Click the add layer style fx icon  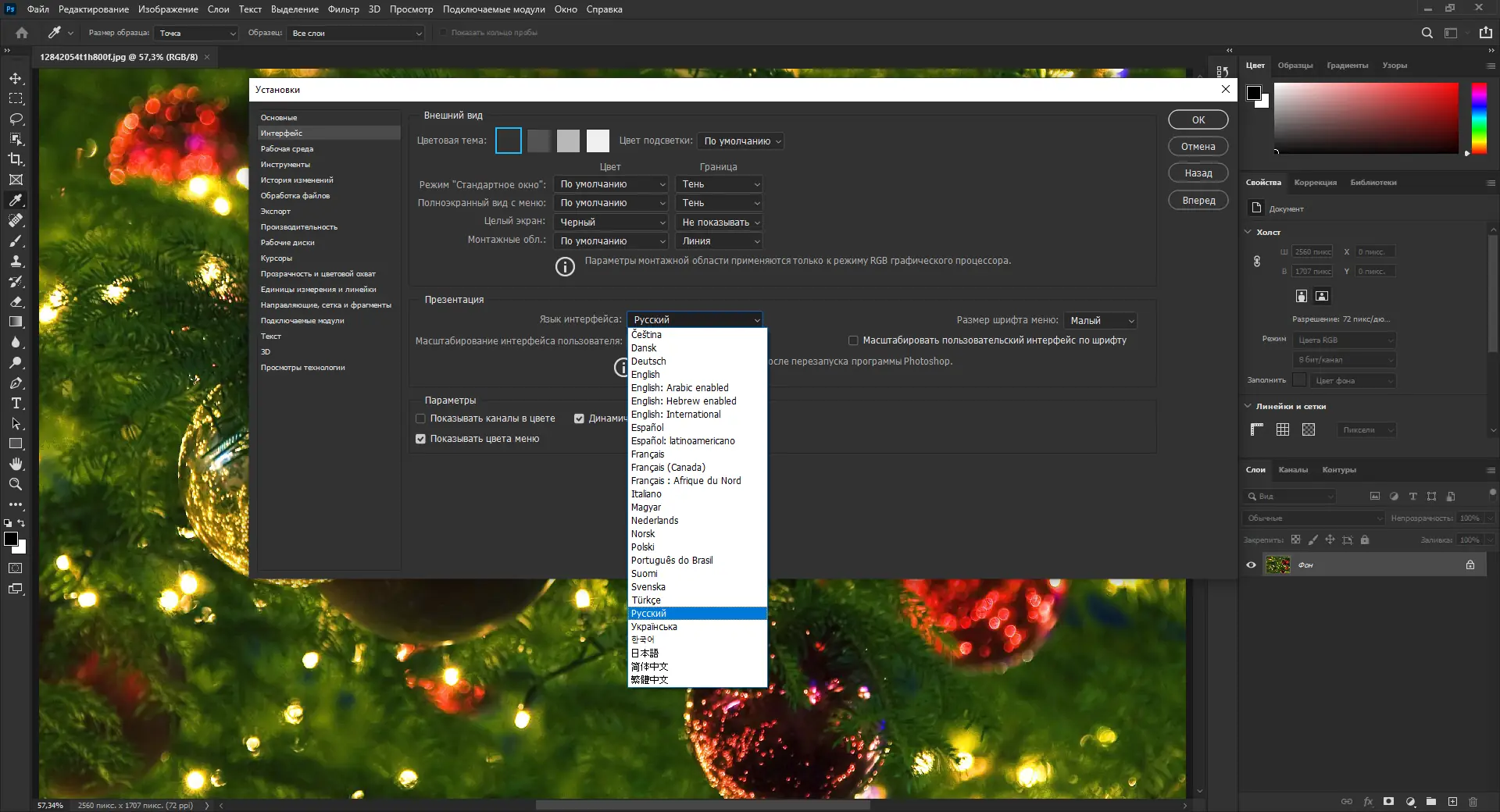point(1368,802)
